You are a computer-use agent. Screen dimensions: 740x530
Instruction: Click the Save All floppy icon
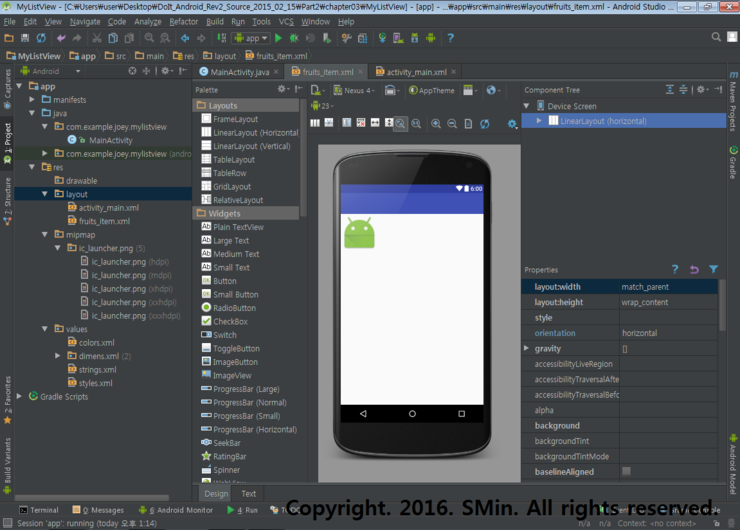tap(25, 38)
